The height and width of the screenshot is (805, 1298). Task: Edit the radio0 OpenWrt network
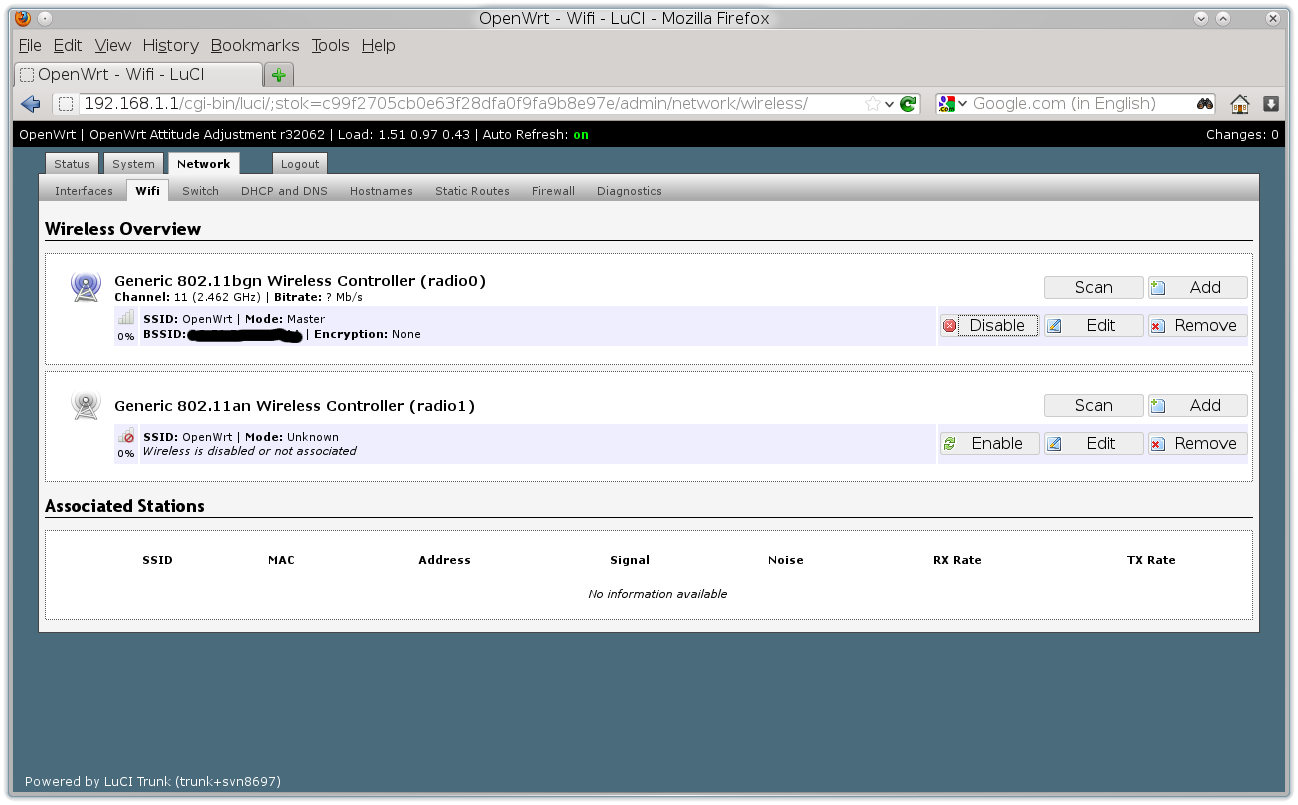(1094, 325)
